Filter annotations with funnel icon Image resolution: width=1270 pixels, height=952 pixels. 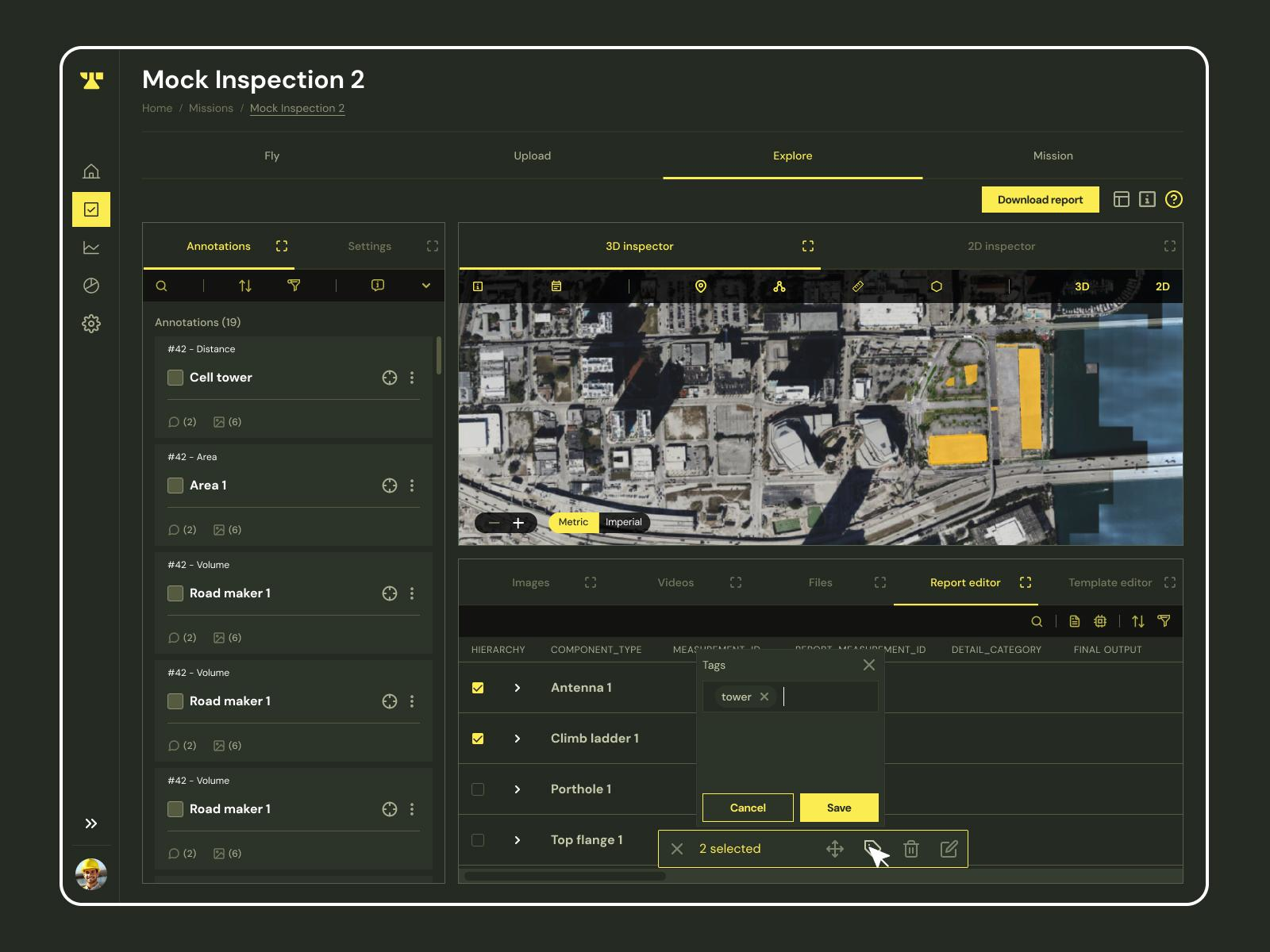tap(294, 286)
